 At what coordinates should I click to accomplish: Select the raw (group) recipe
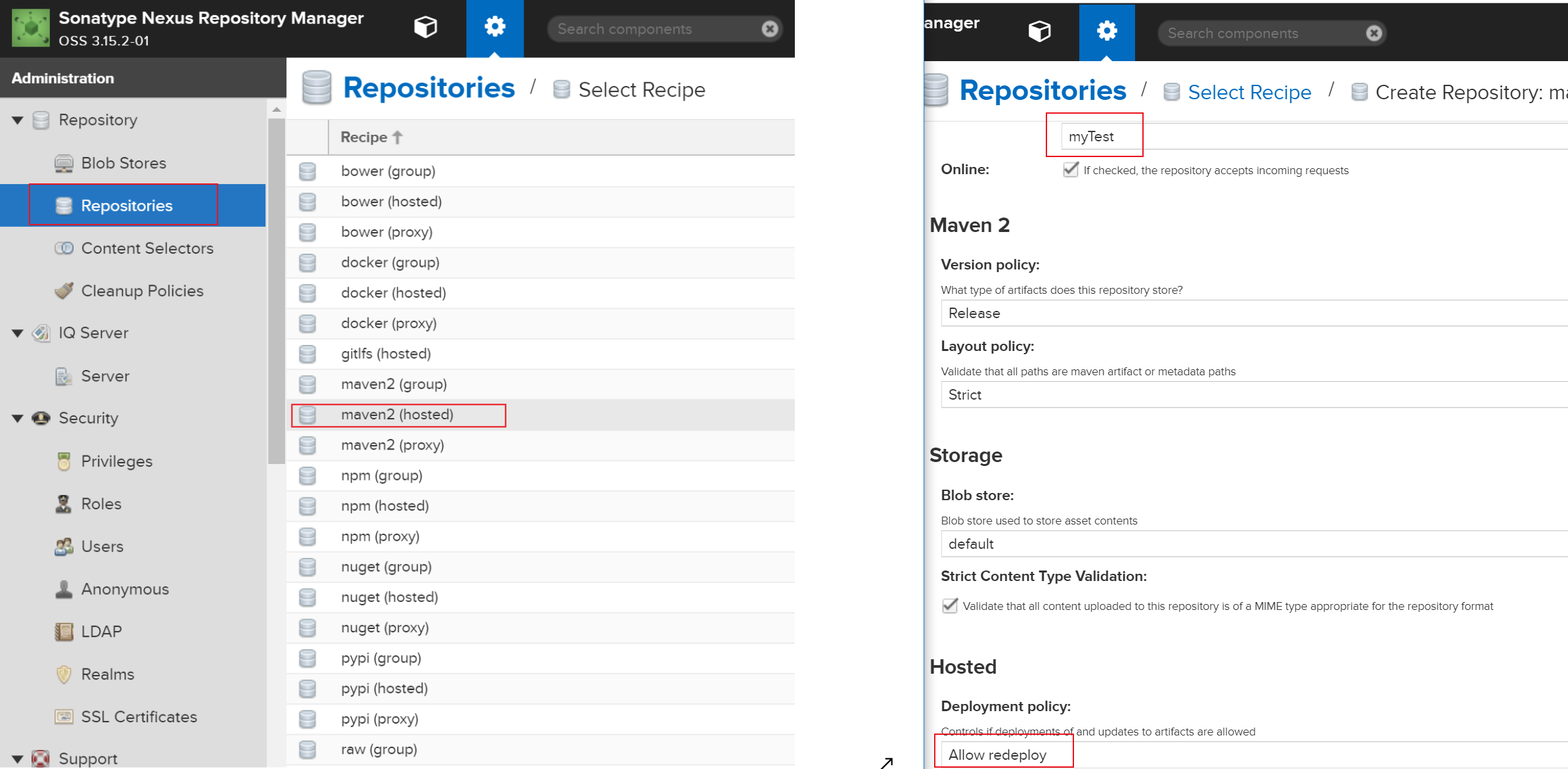coord(541,750)
